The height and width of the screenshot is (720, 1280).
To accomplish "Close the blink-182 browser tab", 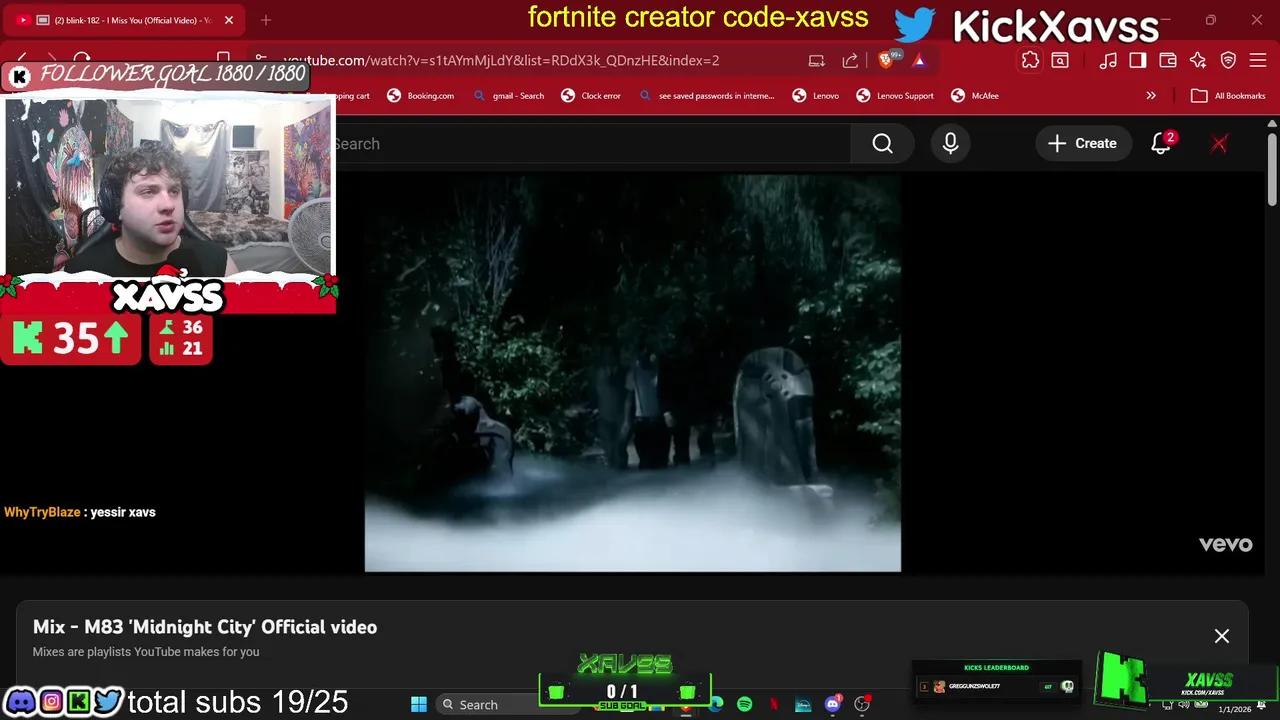I will 229,20.
